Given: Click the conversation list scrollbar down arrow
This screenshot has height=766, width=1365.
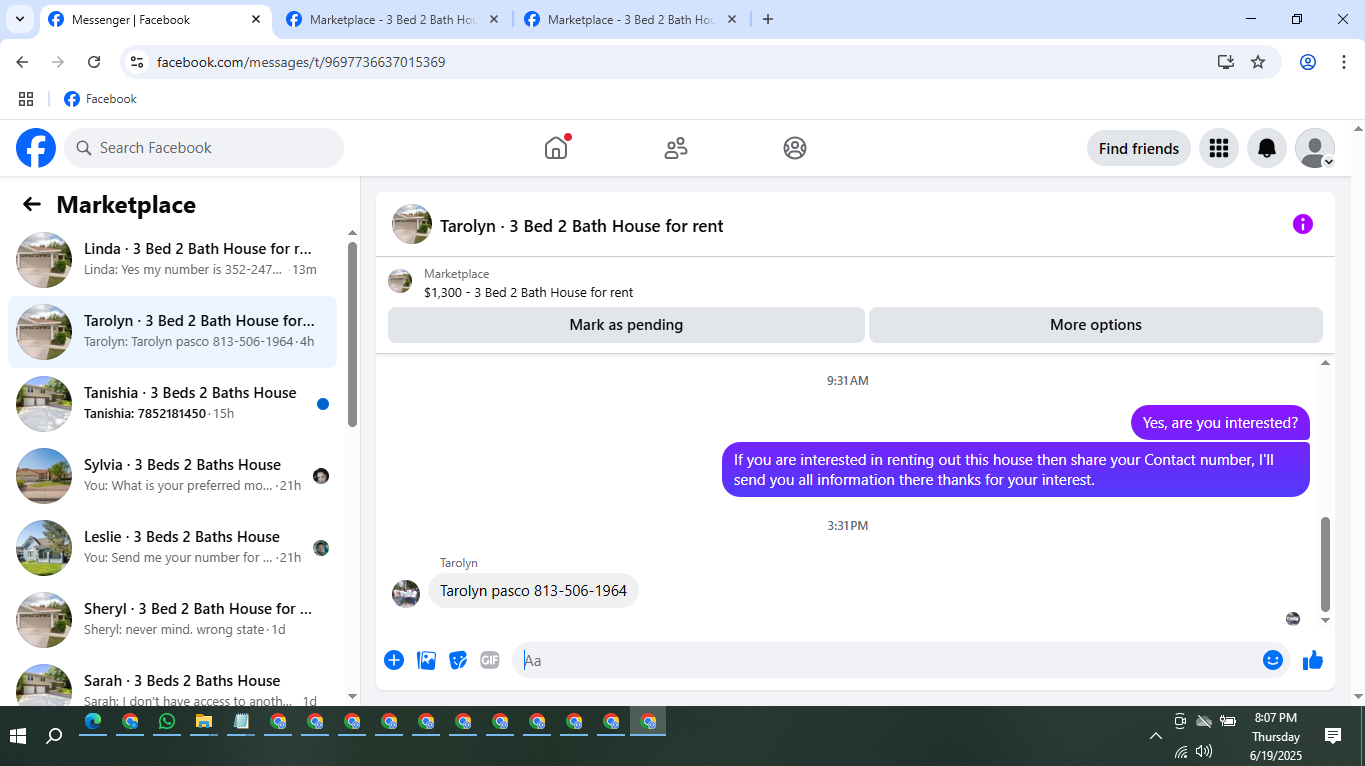Looking at the screenshot, I should tap(352, 696).
